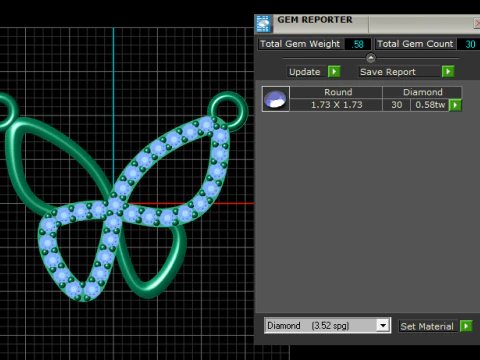Click the Diamond column header
This screenshot has height=360, width=480.
[423, 92]
